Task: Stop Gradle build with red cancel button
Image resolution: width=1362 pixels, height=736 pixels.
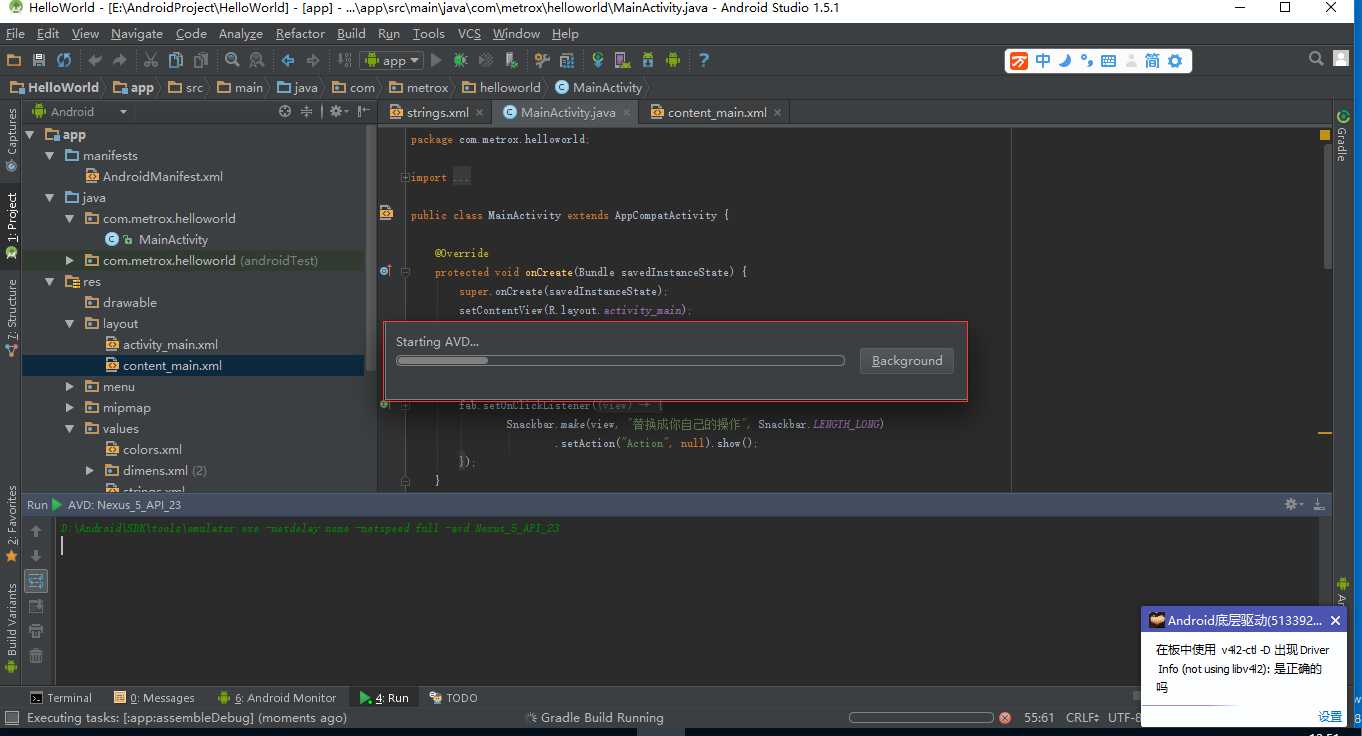Action: tap(1005, 718)
